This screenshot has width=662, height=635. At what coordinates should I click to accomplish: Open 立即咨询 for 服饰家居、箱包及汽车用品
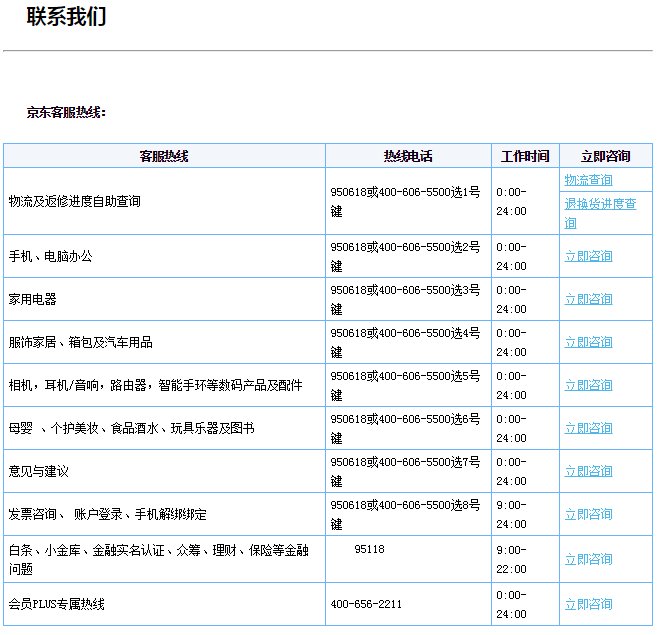(589, 342)
